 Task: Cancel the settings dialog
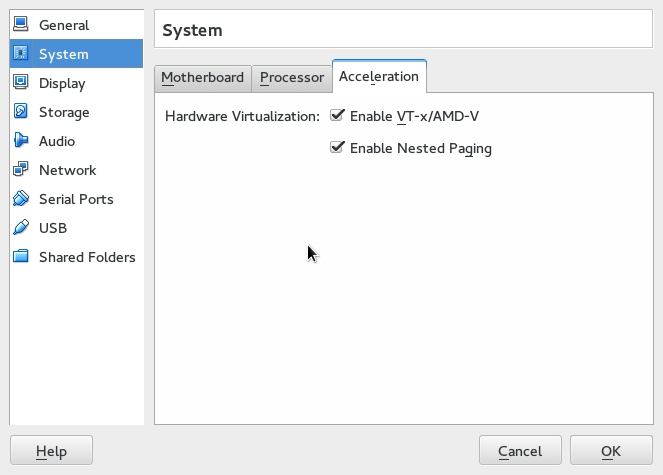520,451
